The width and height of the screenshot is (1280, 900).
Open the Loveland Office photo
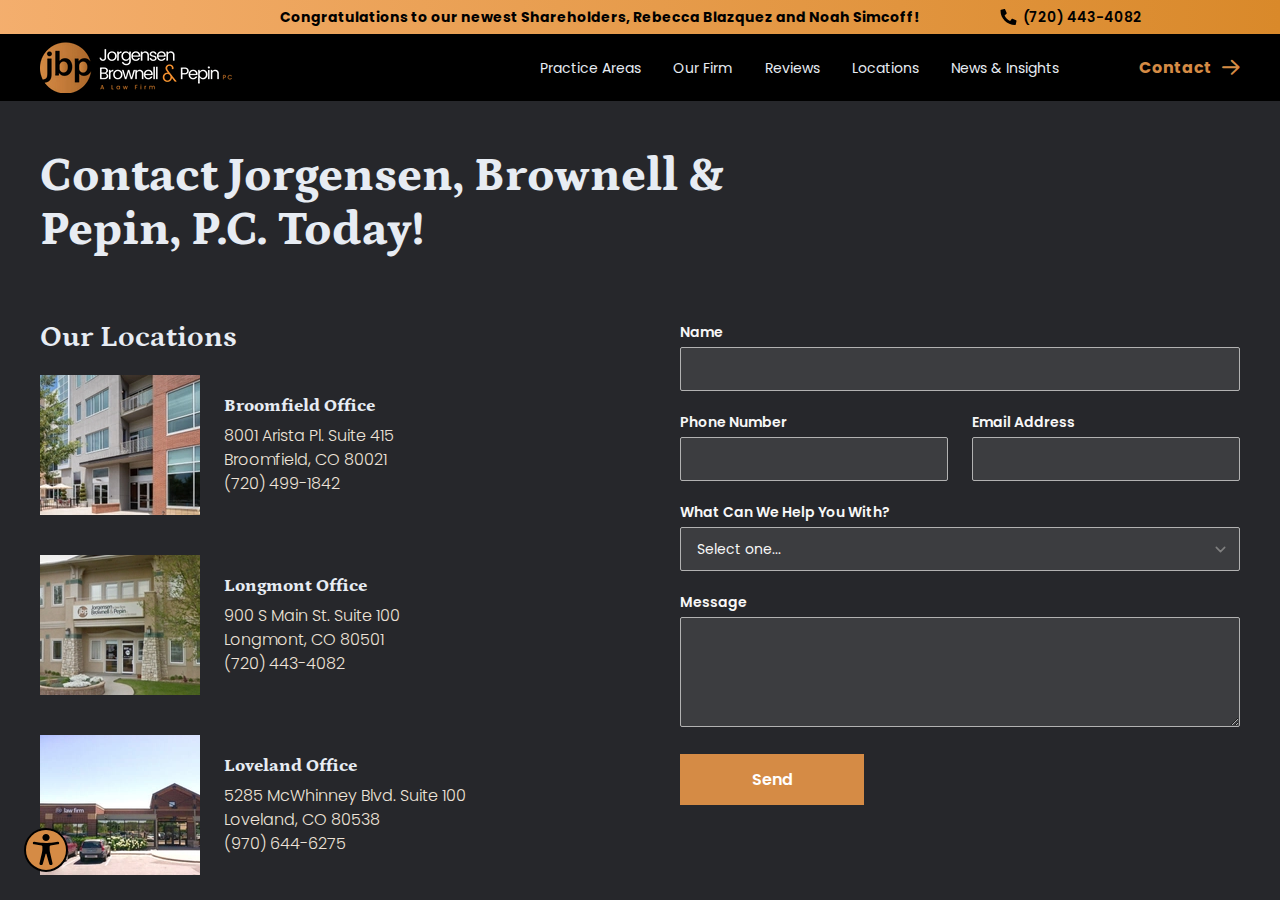point(120,805)
